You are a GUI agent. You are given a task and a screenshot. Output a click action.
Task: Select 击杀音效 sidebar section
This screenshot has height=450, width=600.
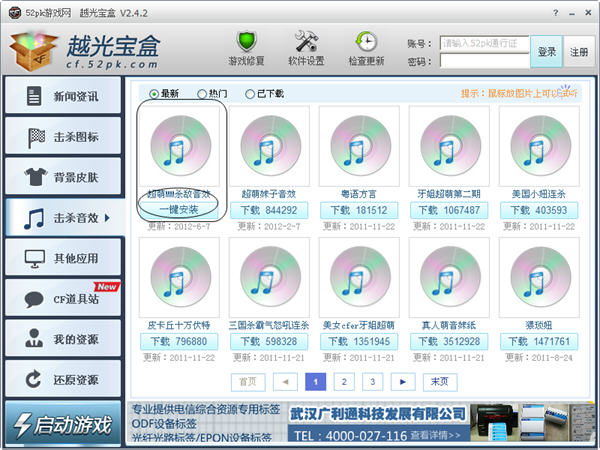coord(65,217)
